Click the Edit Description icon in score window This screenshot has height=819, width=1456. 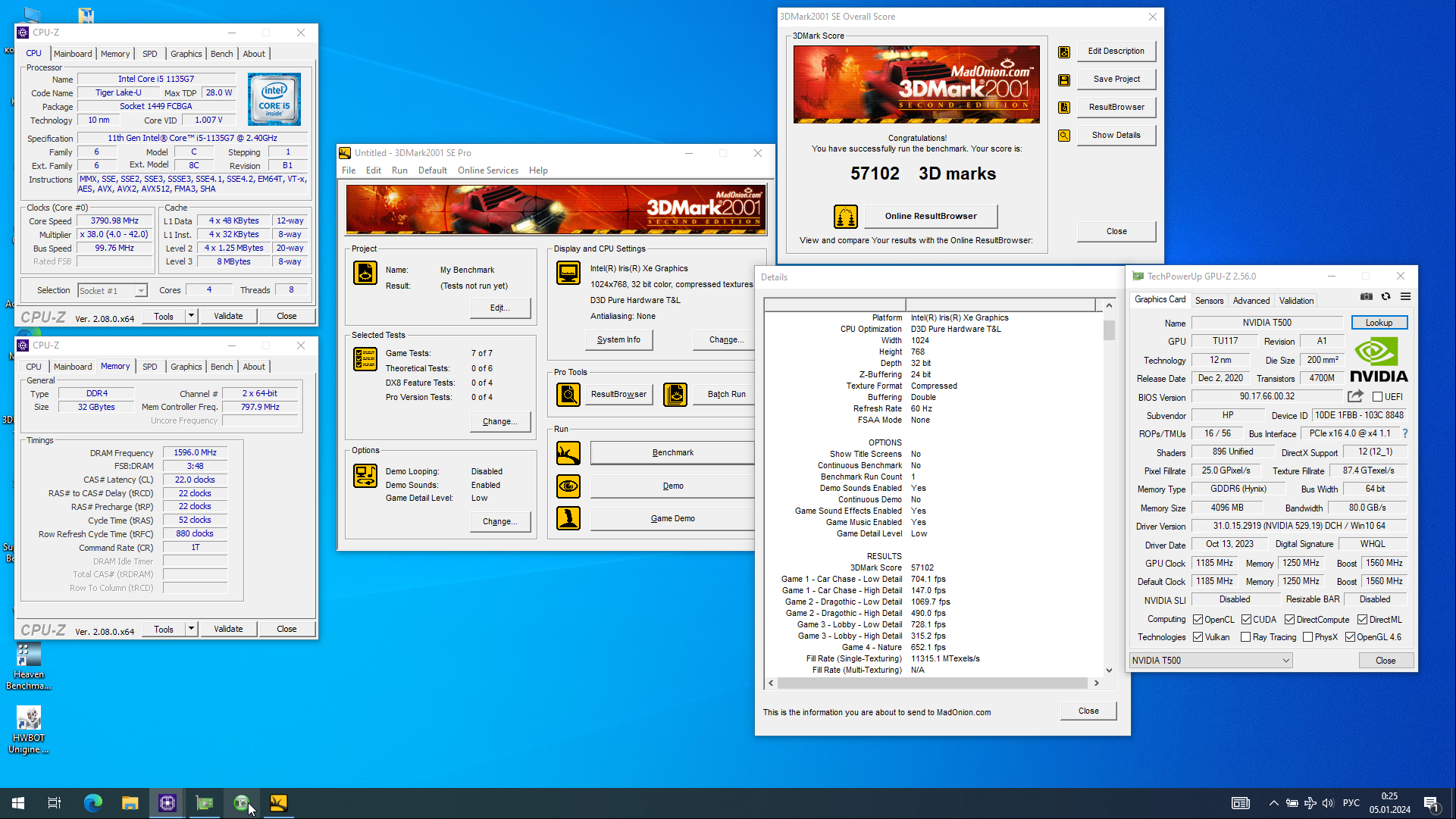click(1064, 52)
